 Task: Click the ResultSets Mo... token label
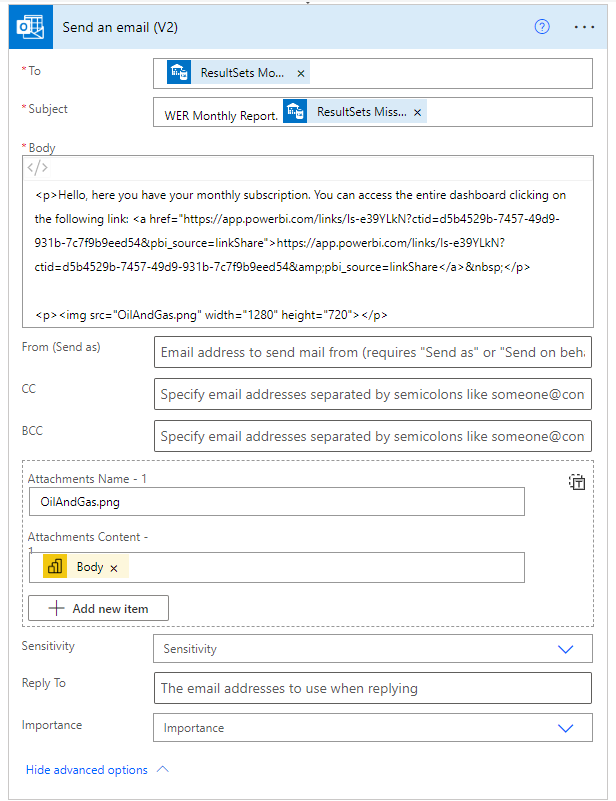(242, 73)
